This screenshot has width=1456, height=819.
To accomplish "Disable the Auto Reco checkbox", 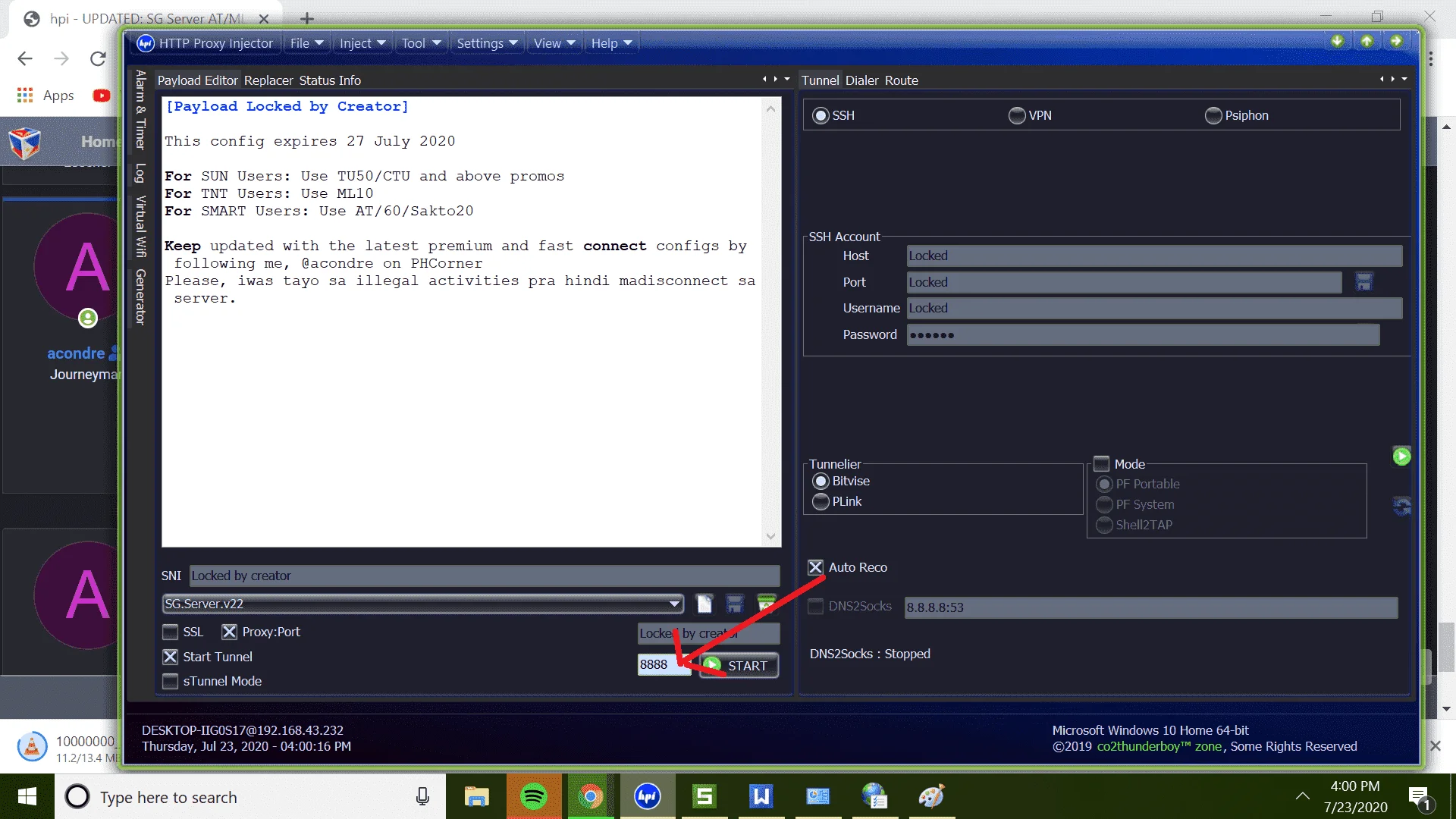I will tap(816, 568).
